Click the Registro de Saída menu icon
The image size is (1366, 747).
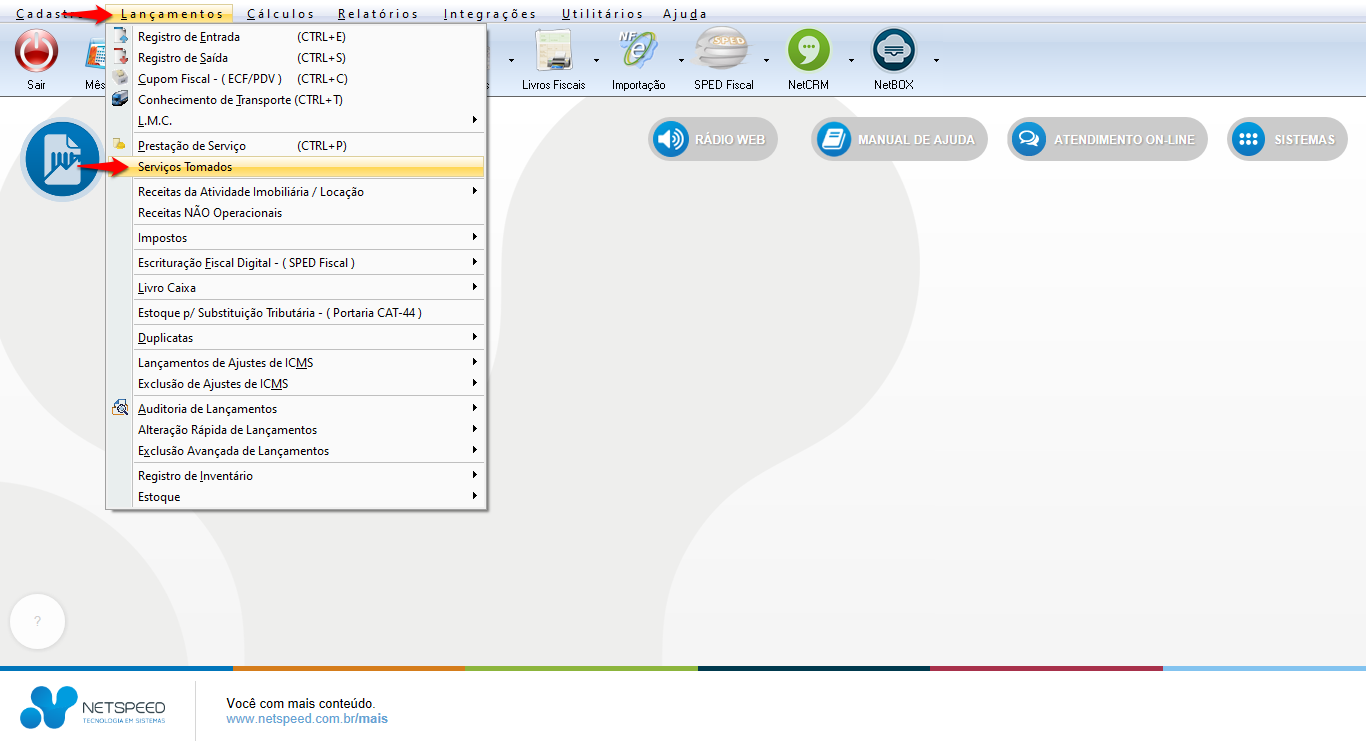(x=121, y=57)
